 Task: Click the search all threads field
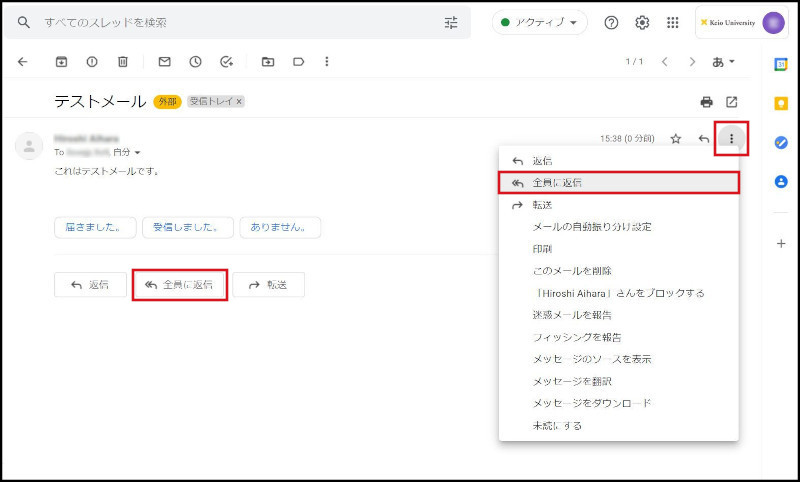[230, 22]
